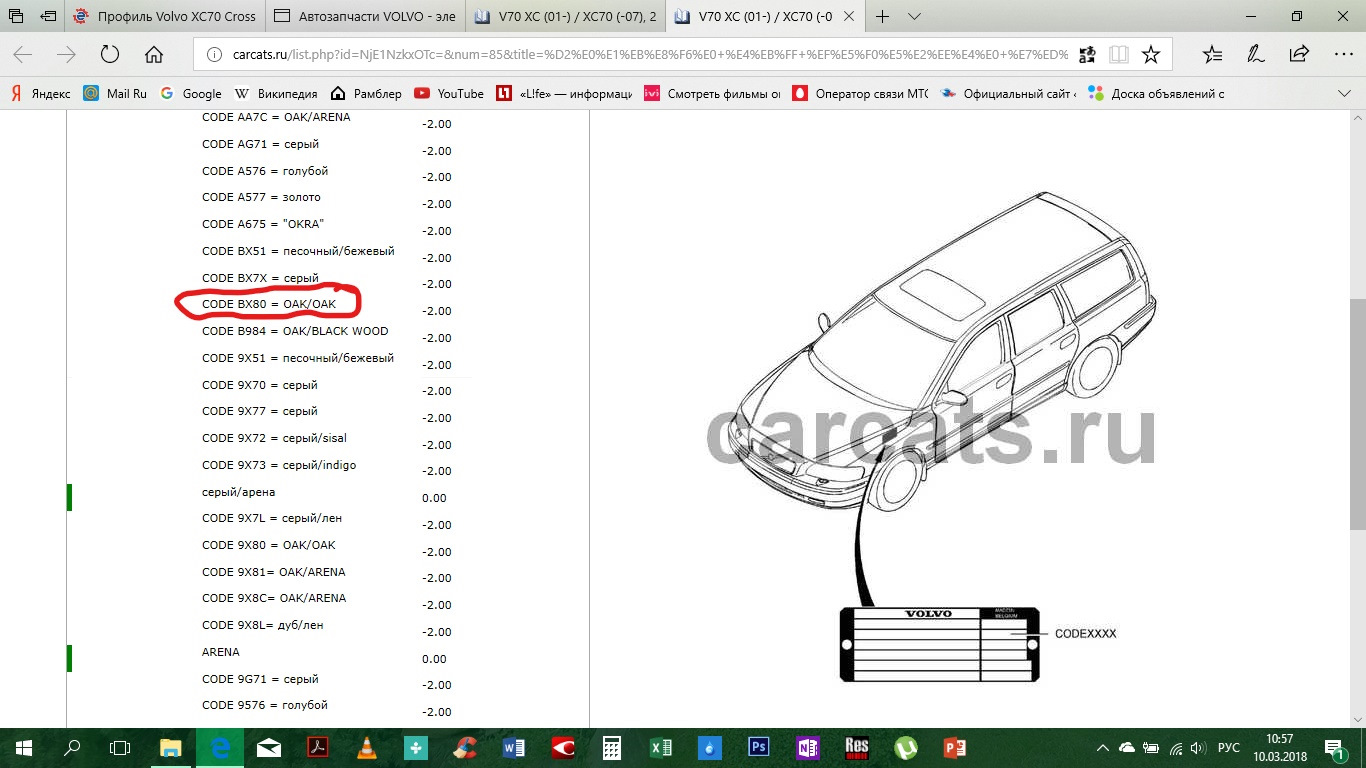Image resolution: width=1366 pixels, height=768 pixels.
Task: Open the Google favorite
Action: tap(191, 93)
